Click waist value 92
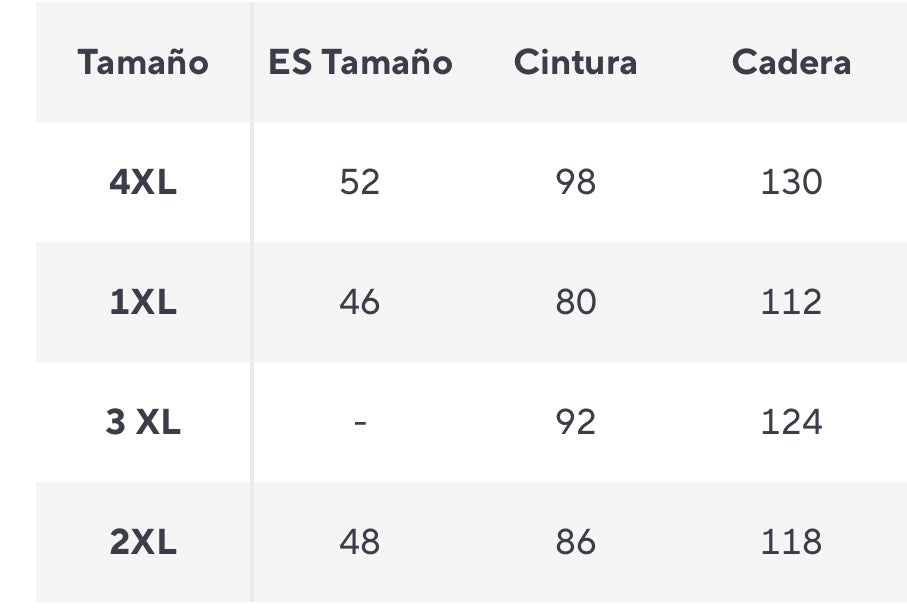 tap(576, 422)
